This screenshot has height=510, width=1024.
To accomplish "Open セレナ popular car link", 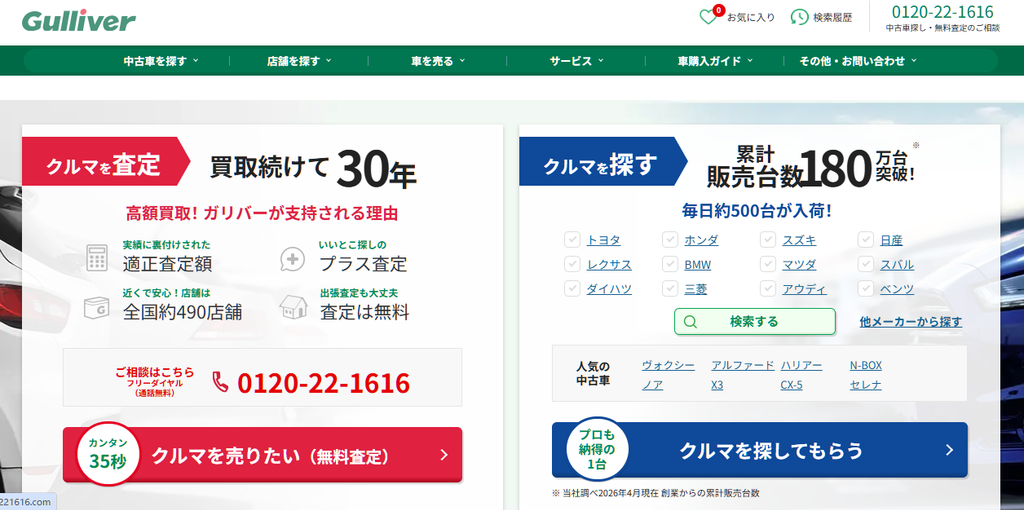I will tap(866, 385).
